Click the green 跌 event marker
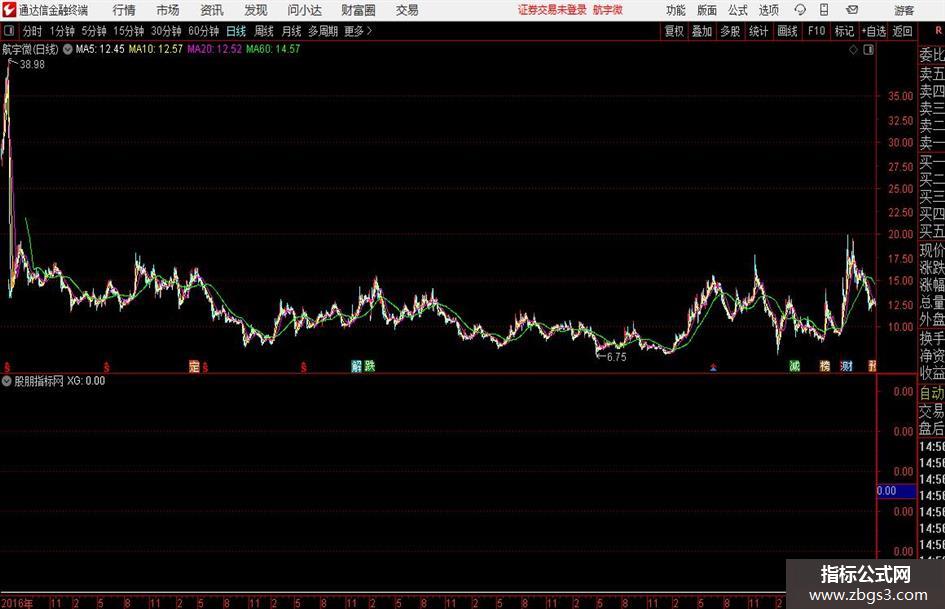The image size is (945, 609). 369,366
